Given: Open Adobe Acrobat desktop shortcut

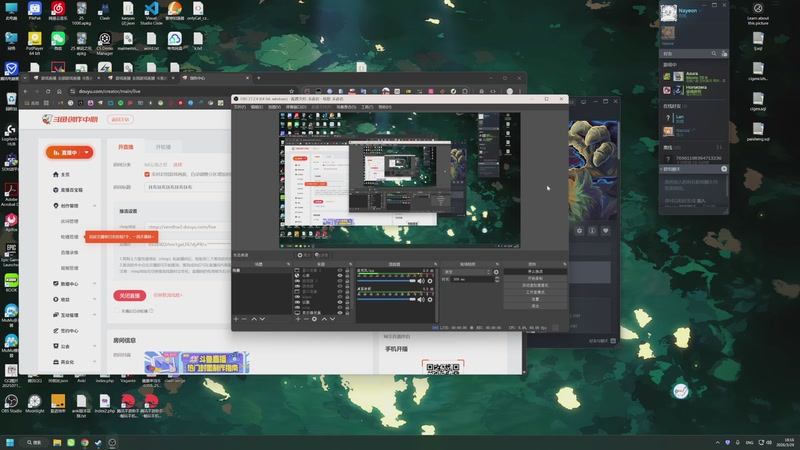Looking at the screenshot, I should (11, 194).
